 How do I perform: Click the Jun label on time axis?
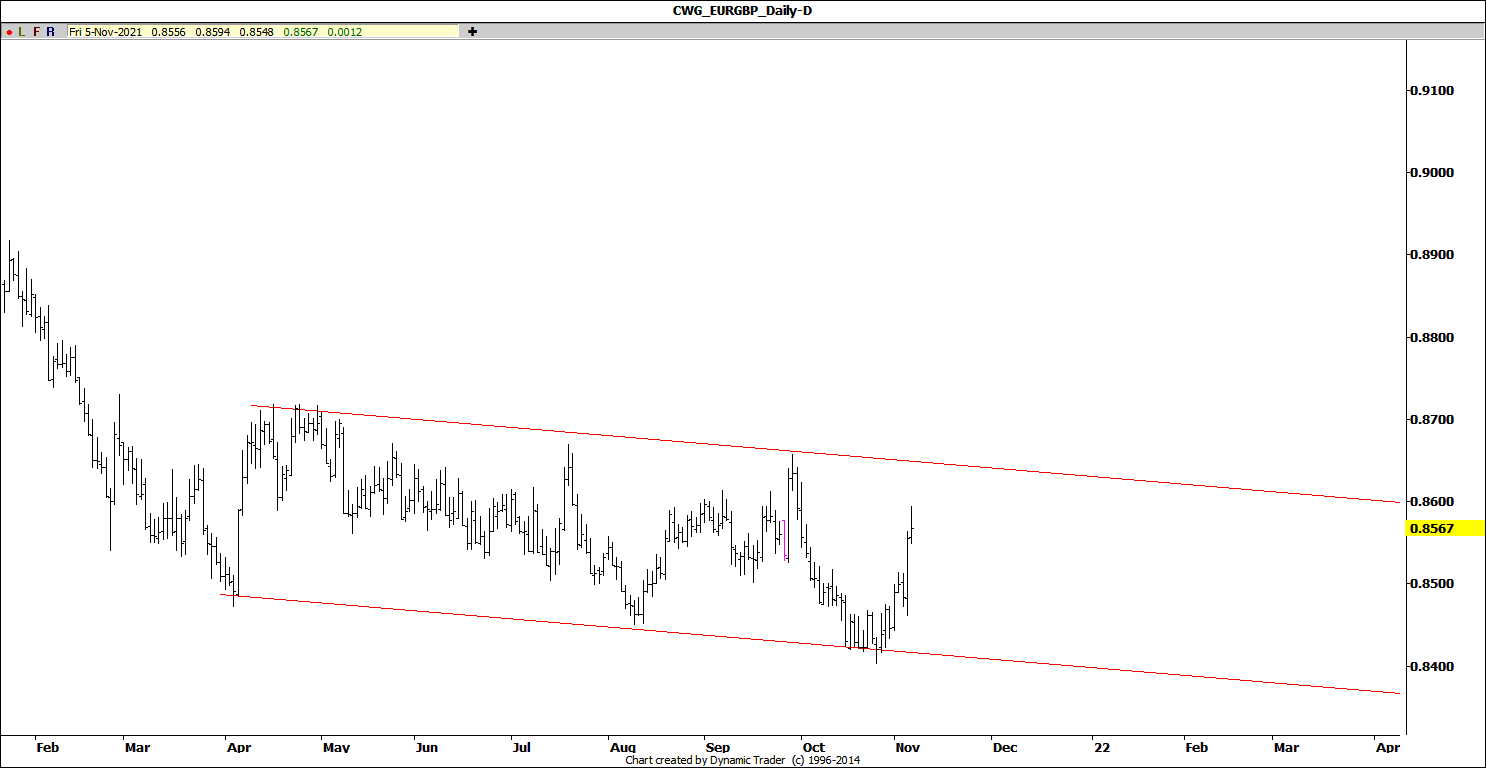point(426,747)
